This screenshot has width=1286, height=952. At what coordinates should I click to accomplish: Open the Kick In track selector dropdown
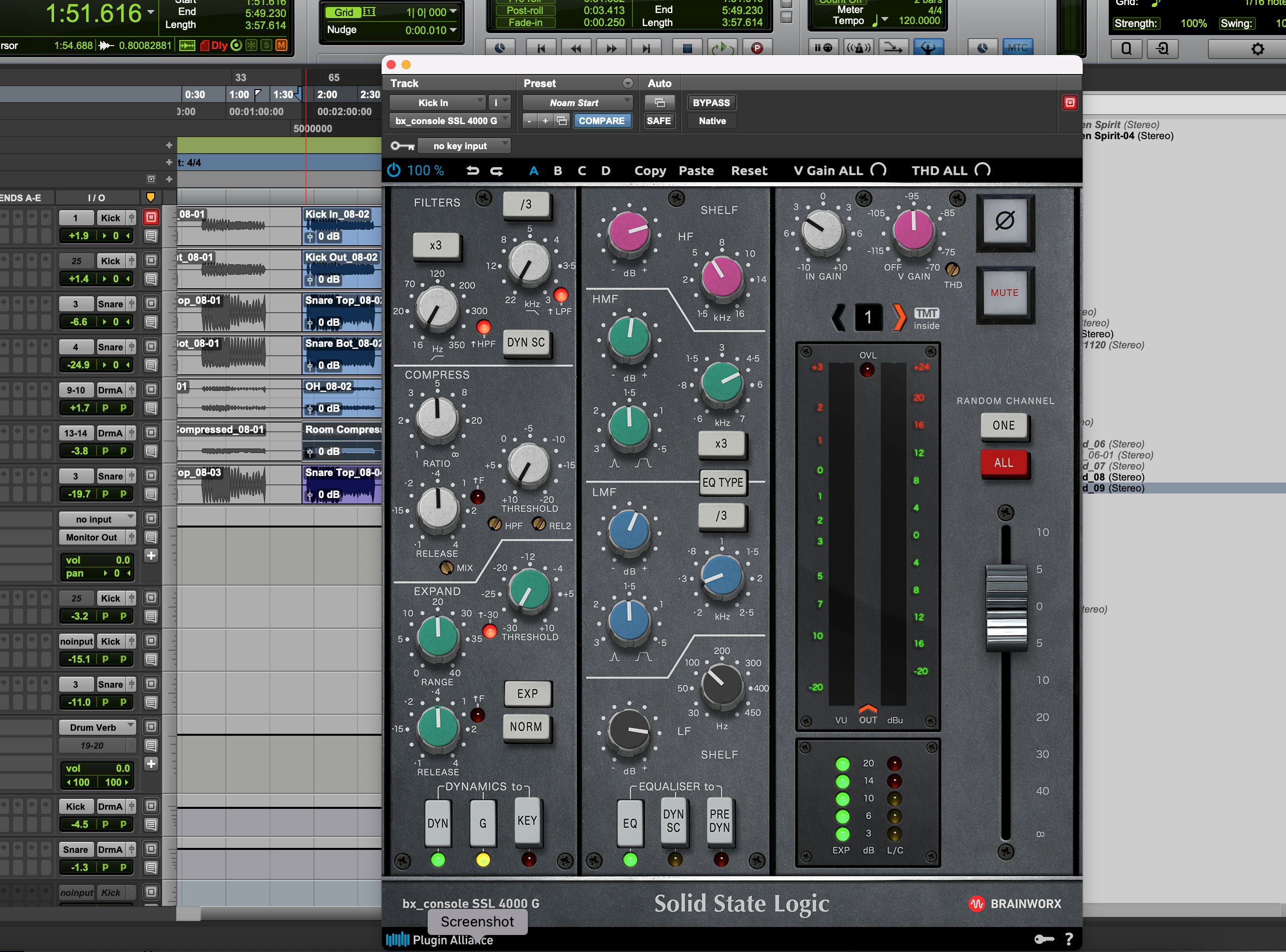[x=438, y=103]
